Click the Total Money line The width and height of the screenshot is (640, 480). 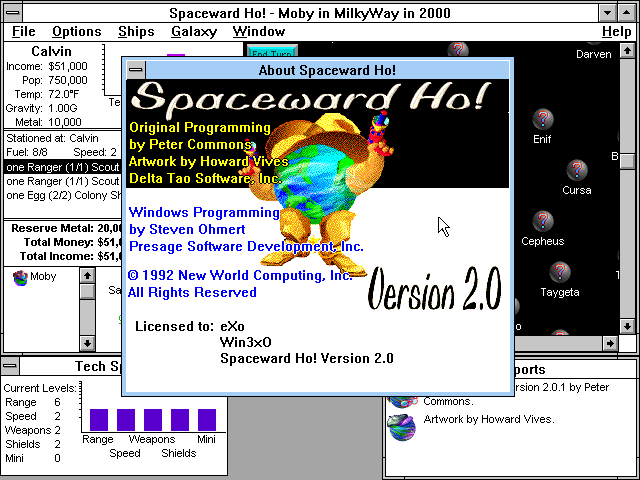[73, 242]
